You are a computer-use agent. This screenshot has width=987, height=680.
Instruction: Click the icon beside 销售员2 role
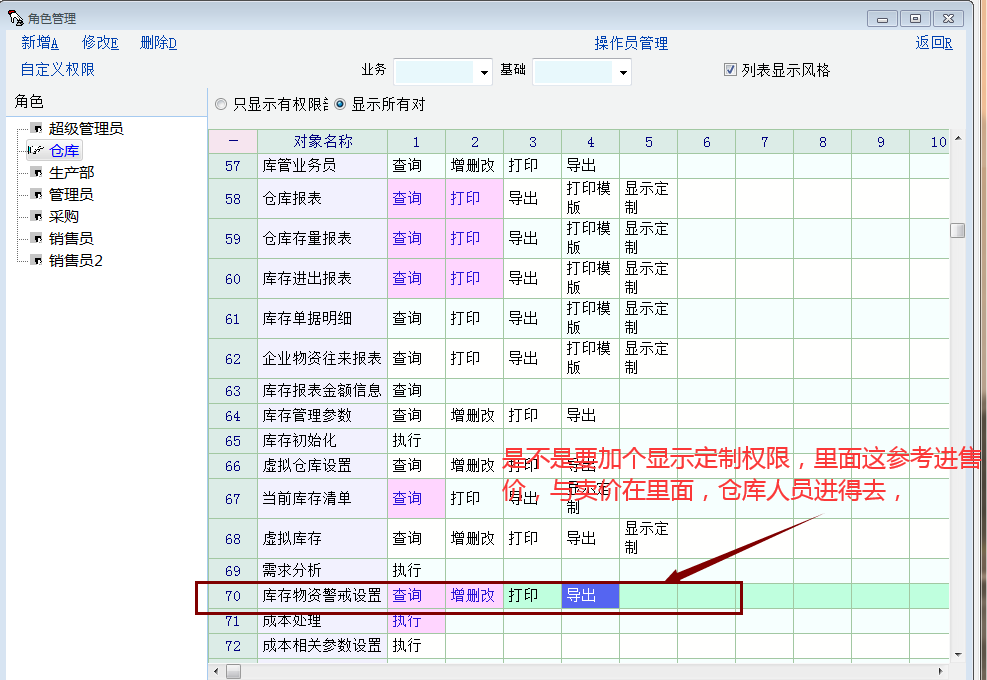click(36, 260)
